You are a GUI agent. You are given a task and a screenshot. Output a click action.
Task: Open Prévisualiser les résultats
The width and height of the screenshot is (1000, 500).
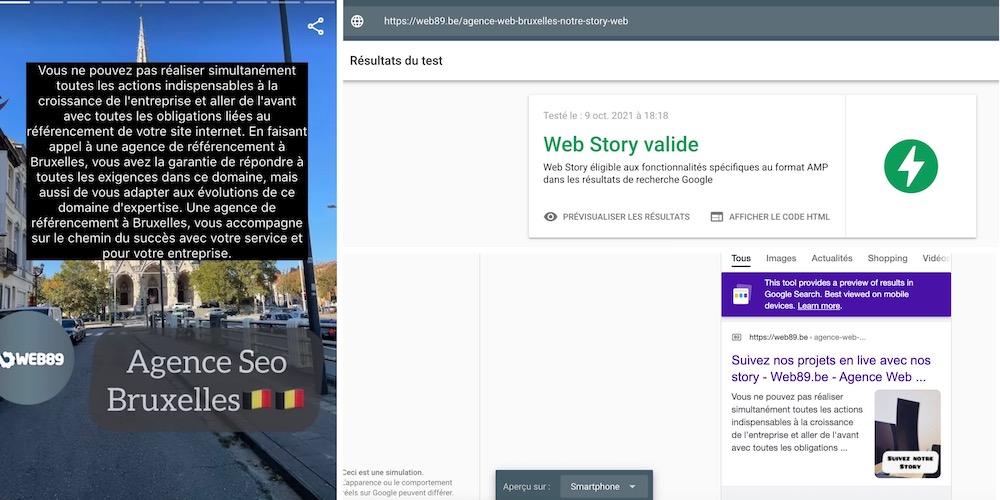617,217
